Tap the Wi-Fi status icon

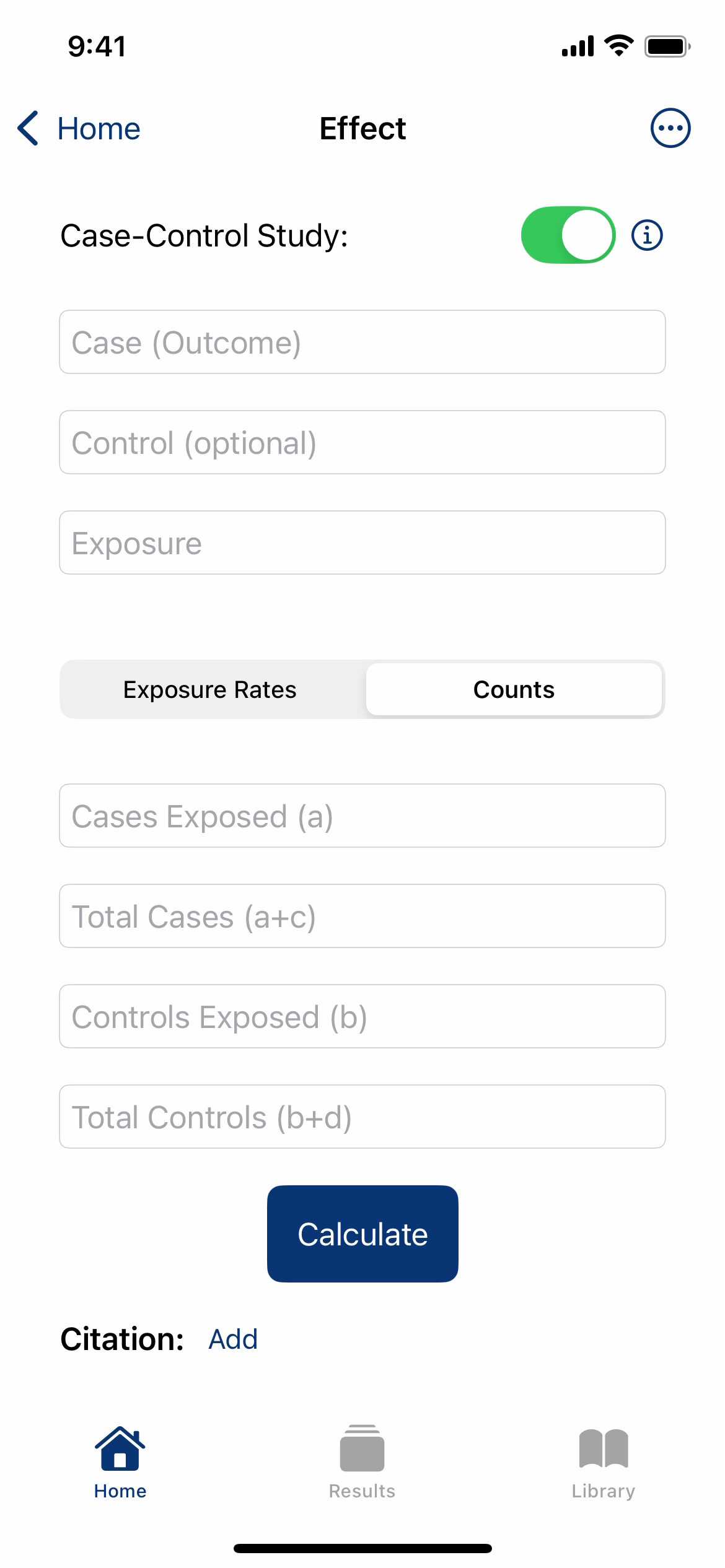(618, 46)
